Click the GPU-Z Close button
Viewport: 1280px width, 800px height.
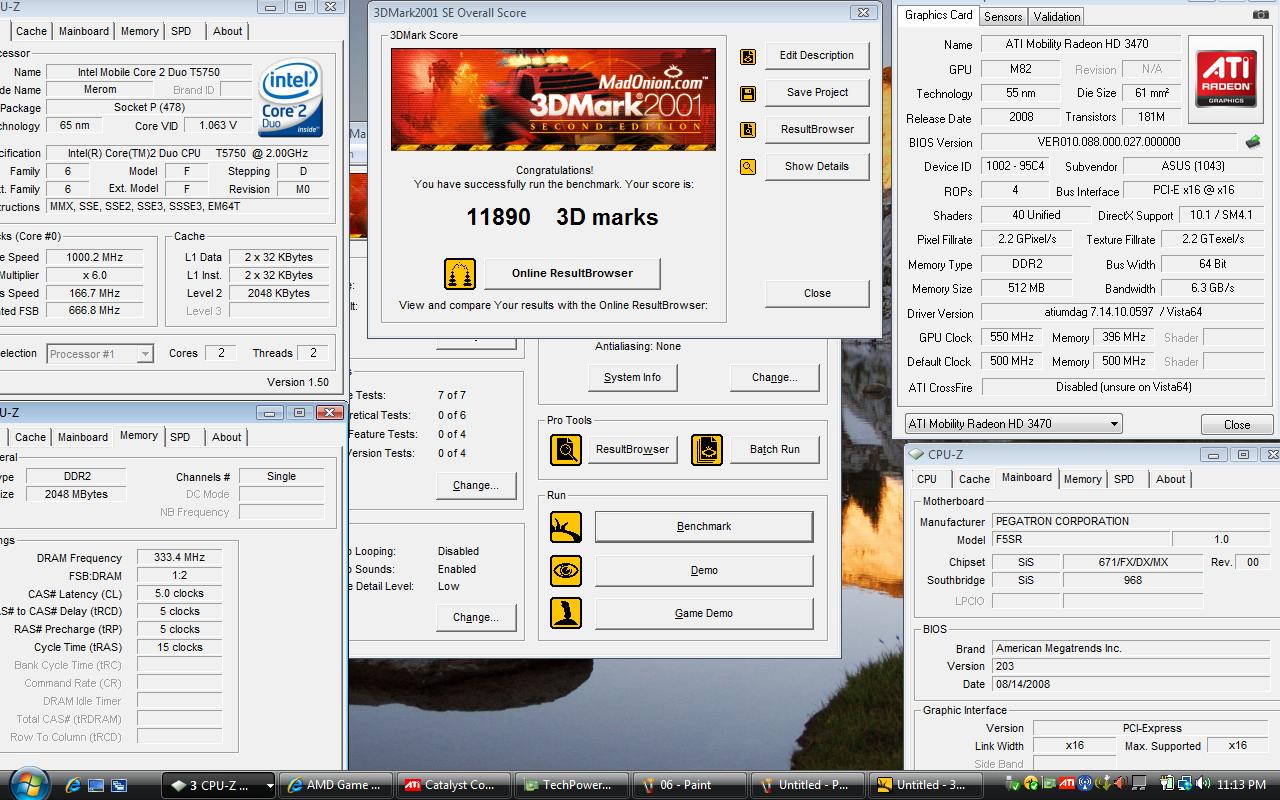(x=1237, y=424)
